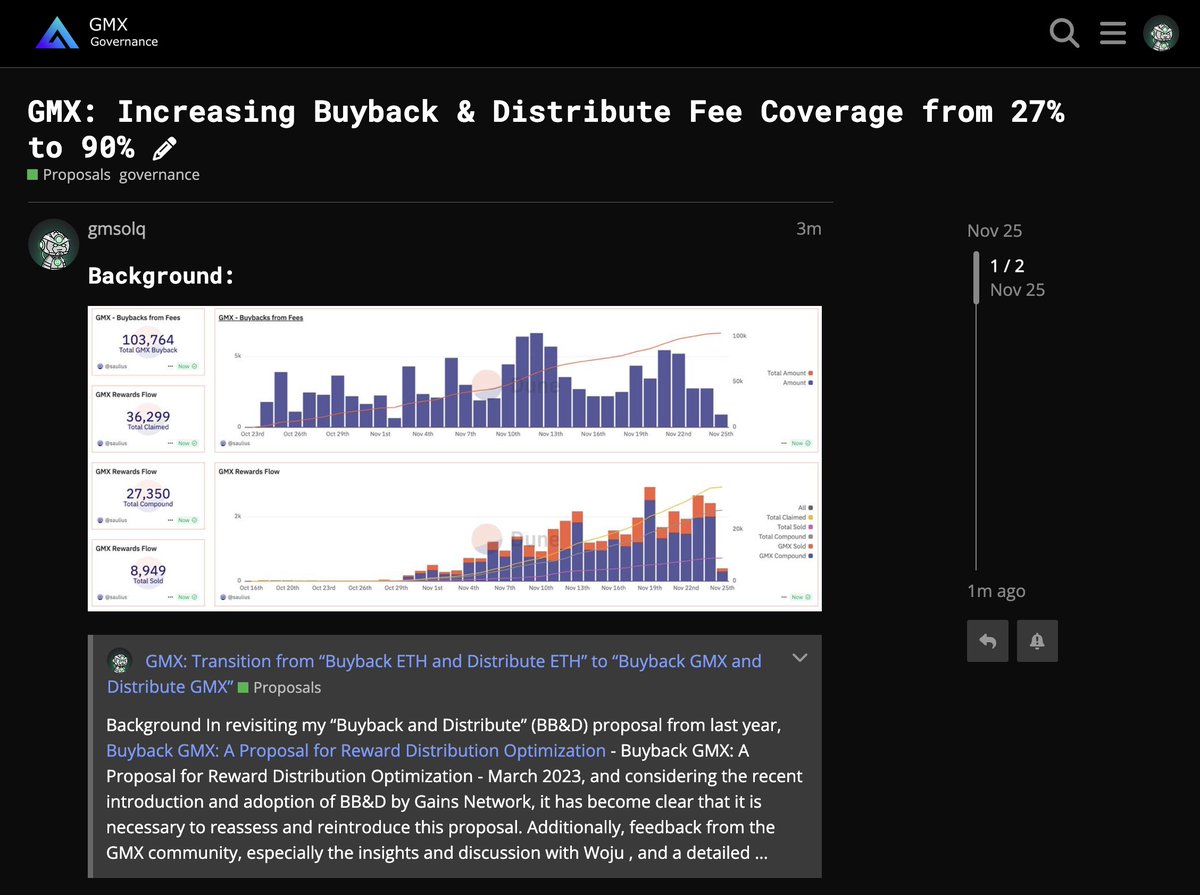Click the 'GMX - Buybacks from Fees' chart title
The width and height of the screenshot is (1200, 895).
tap(260, 318)
